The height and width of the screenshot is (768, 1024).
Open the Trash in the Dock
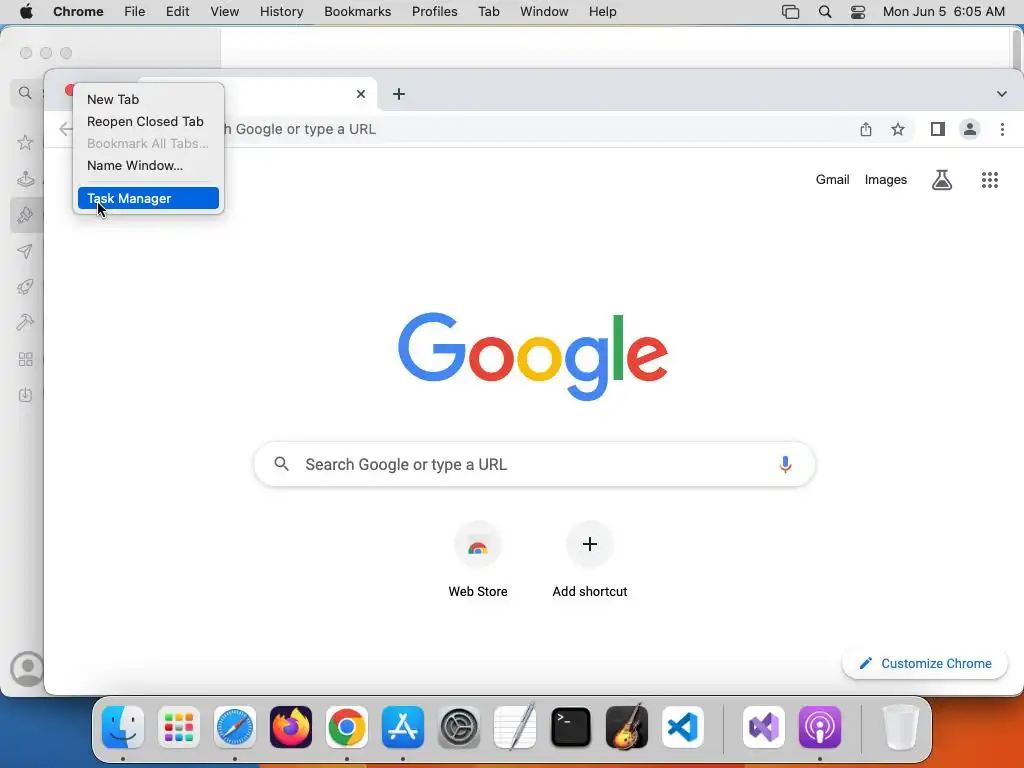click(x=901, y=727)
